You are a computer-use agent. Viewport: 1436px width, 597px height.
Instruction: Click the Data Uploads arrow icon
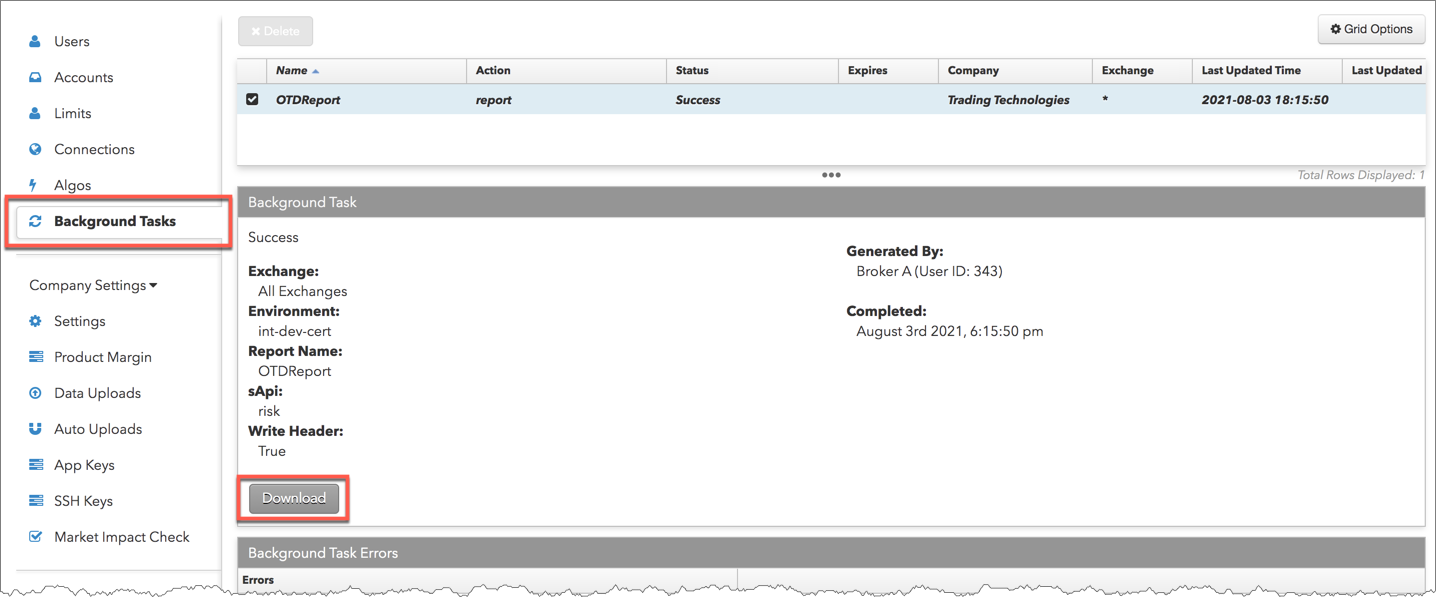click(35, 394)
